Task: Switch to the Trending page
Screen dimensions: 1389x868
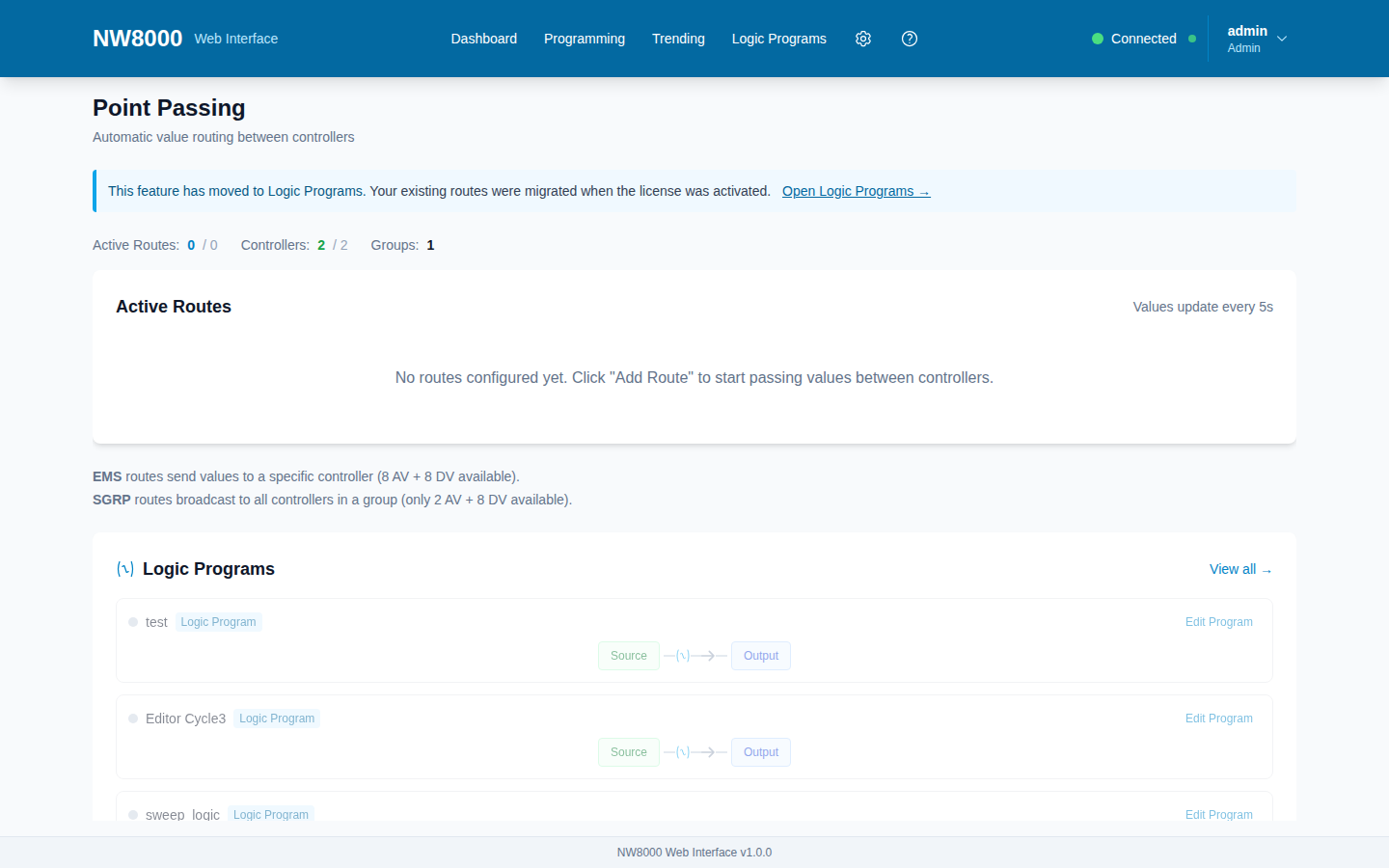Action: coord(678,39)
